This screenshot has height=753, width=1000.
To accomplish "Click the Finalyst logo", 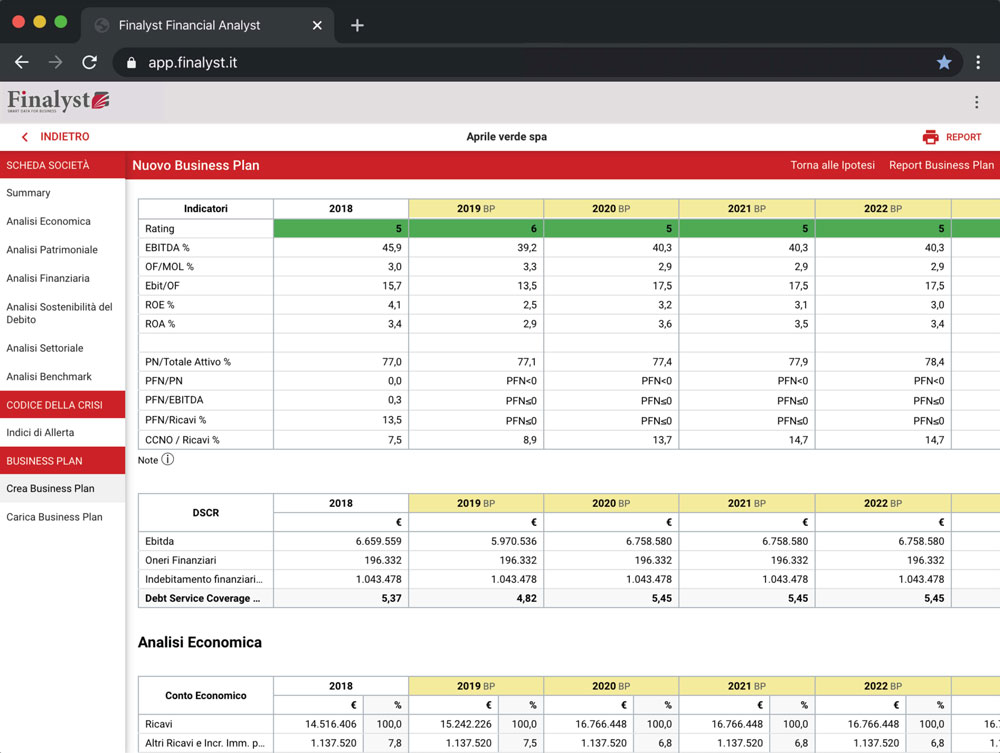I will pyautogui.click(x=58, y=101).
